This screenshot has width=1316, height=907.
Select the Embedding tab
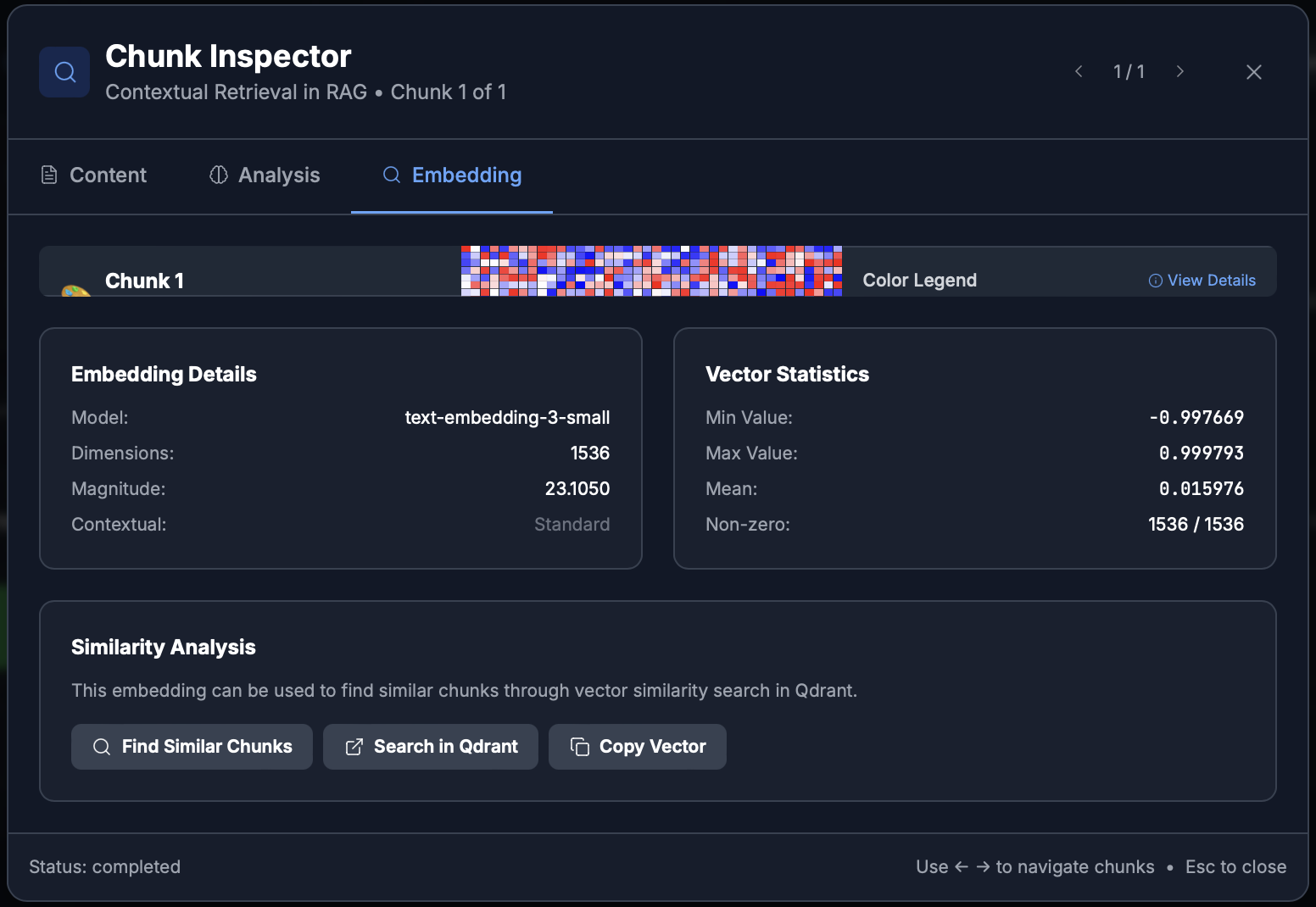tap(452, 175)
